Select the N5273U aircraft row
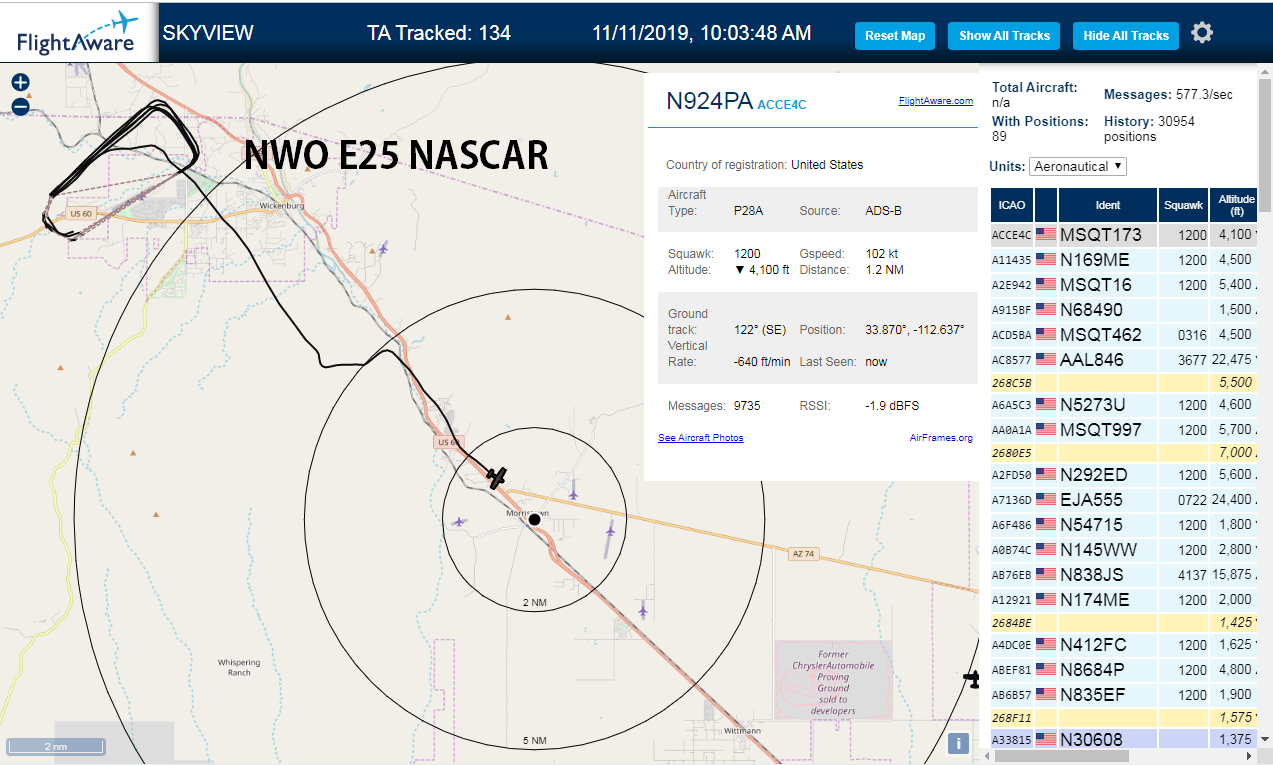This screenshot has height=765, width=1273. (1123, 405)
